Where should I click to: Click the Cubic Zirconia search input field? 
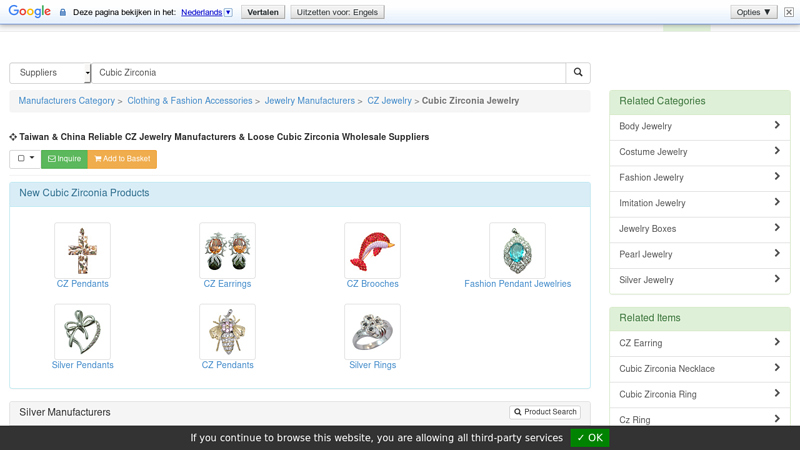point(330,73)
